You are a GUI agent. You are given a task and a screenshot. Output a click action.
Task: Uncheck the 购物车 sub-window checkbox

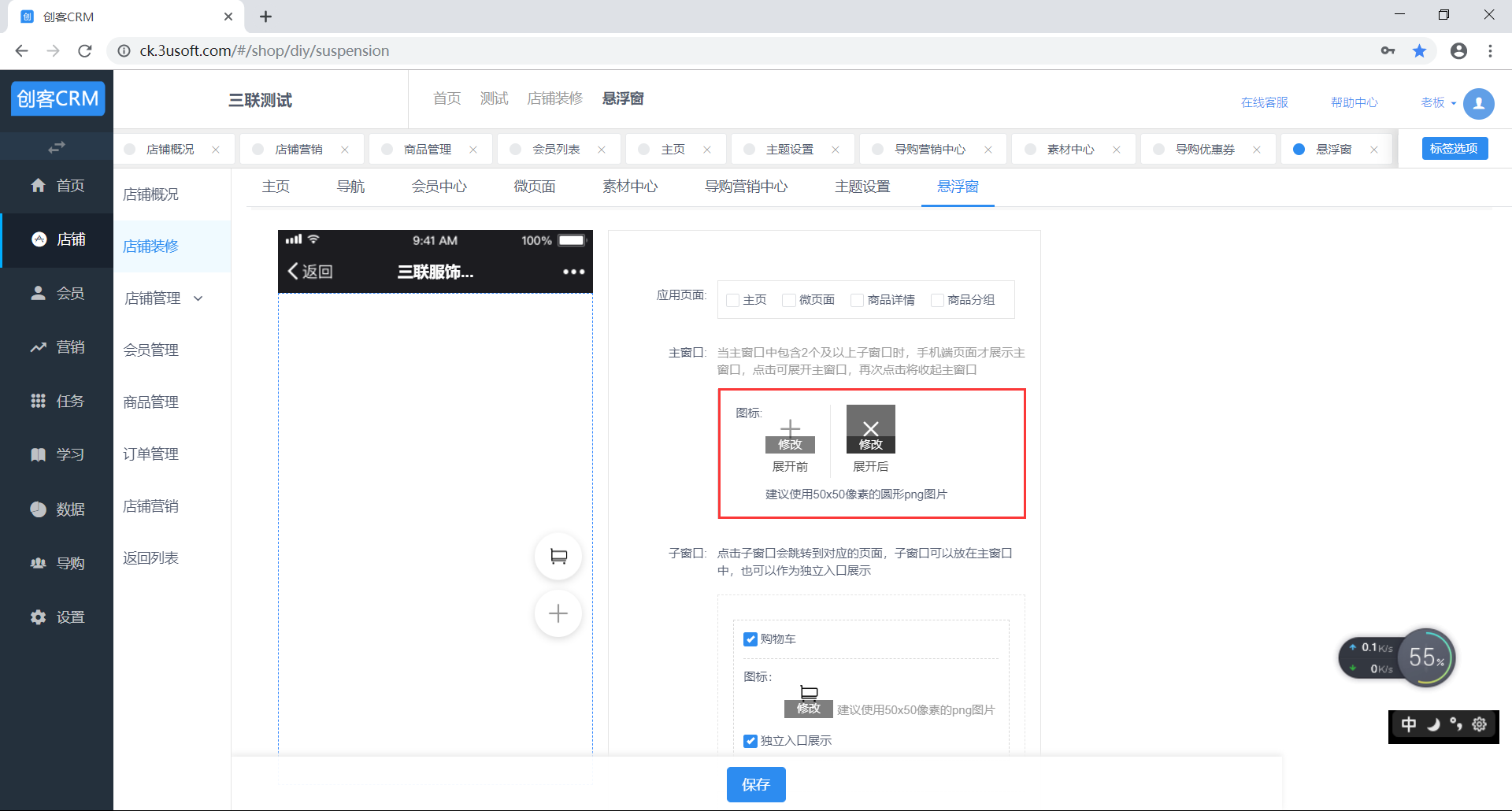click(x=750, y=639)
